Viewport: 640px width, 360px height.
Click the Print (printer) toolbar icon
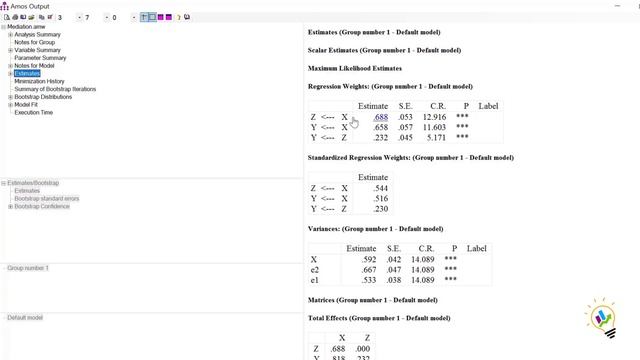[15, 17]
